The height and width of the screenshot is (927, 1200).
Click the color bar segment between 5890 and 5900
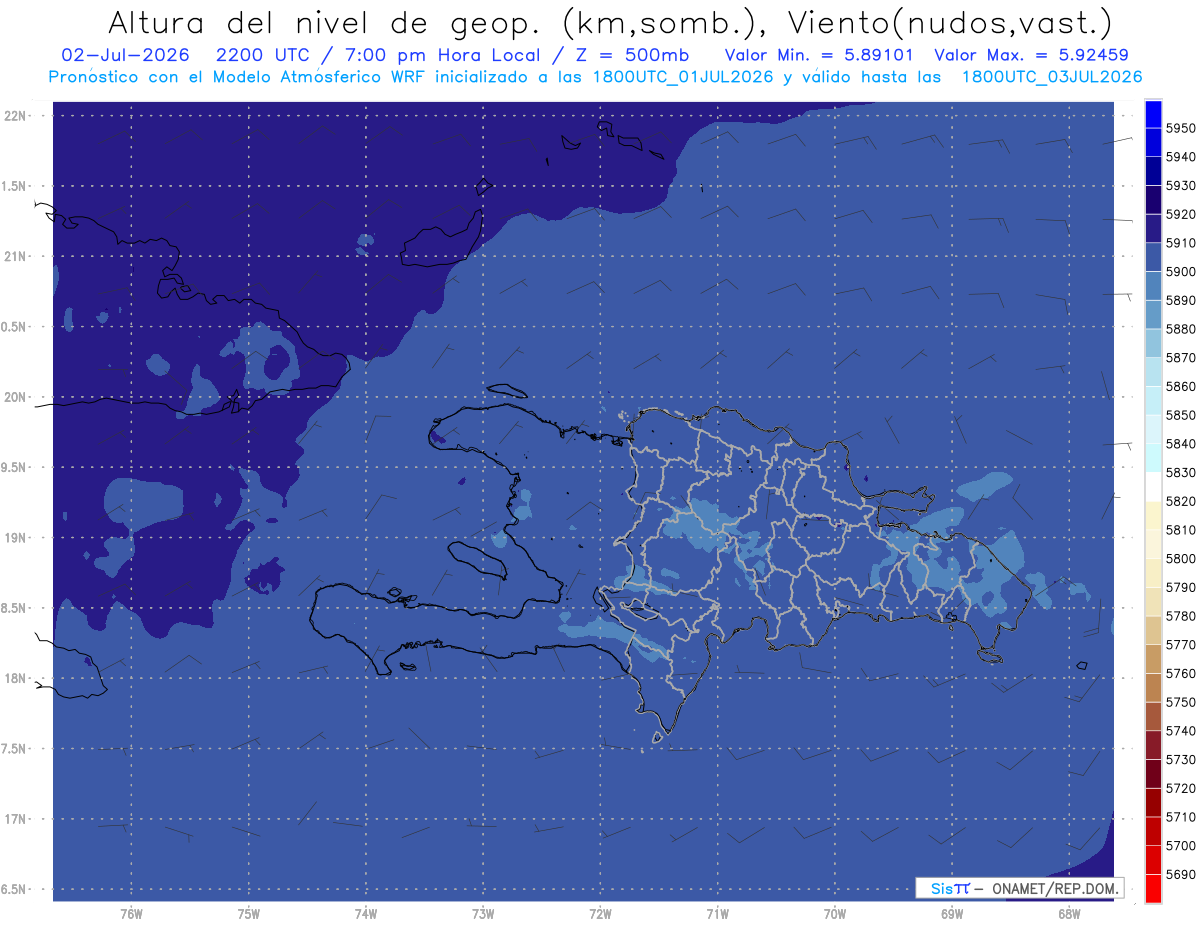[x=1153, y=286]
